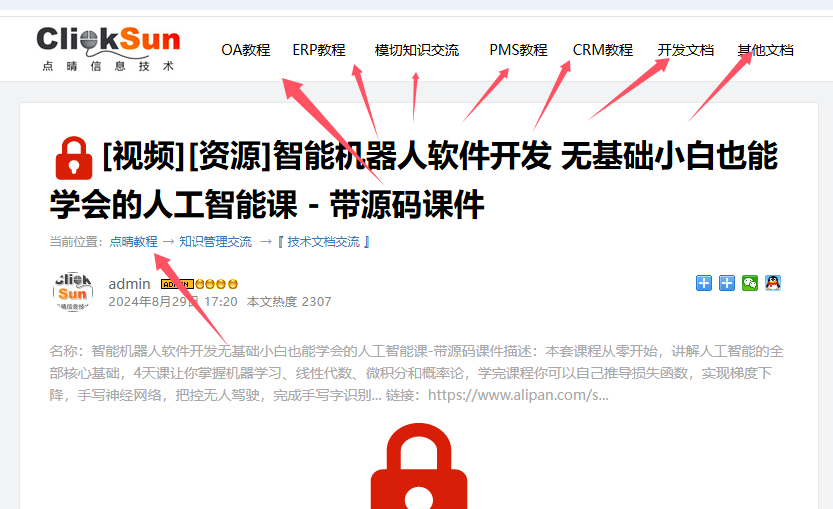
Task: Click the large red lock image
Action: click(x=419, y=466)
